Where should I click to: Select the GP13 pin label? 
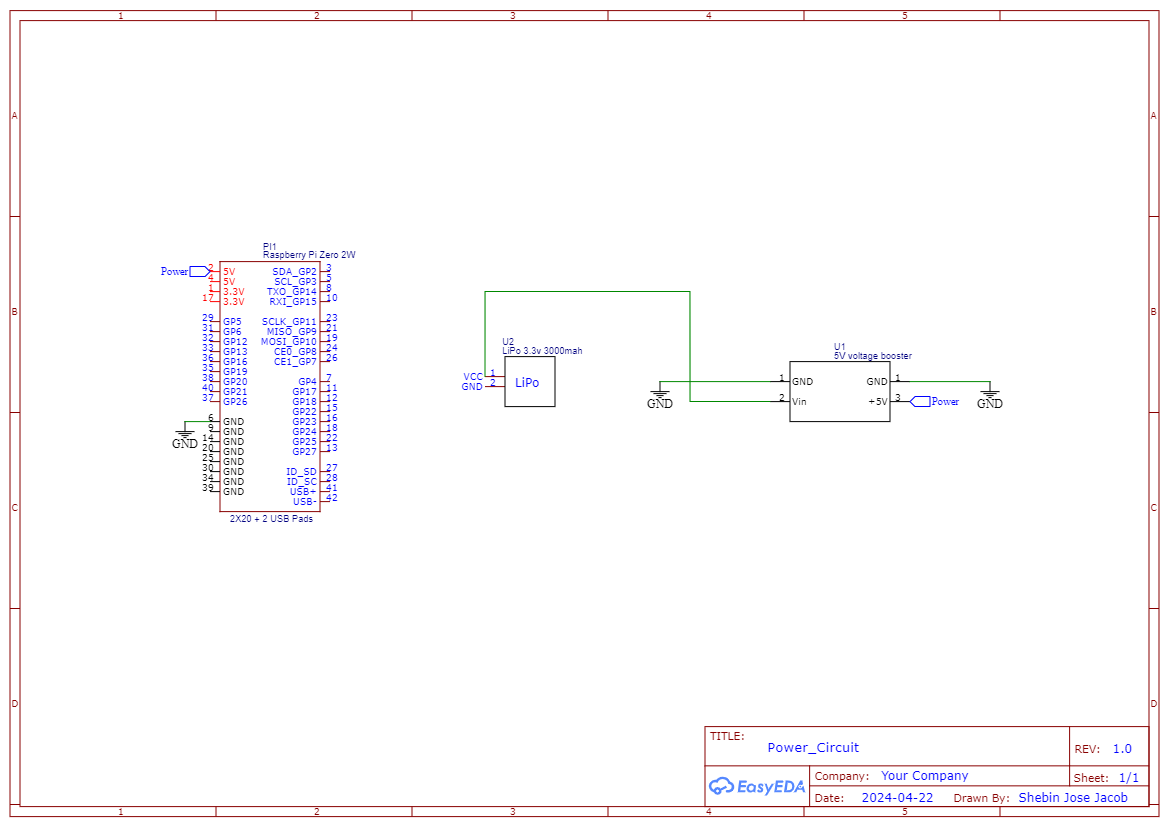[235, 351]
